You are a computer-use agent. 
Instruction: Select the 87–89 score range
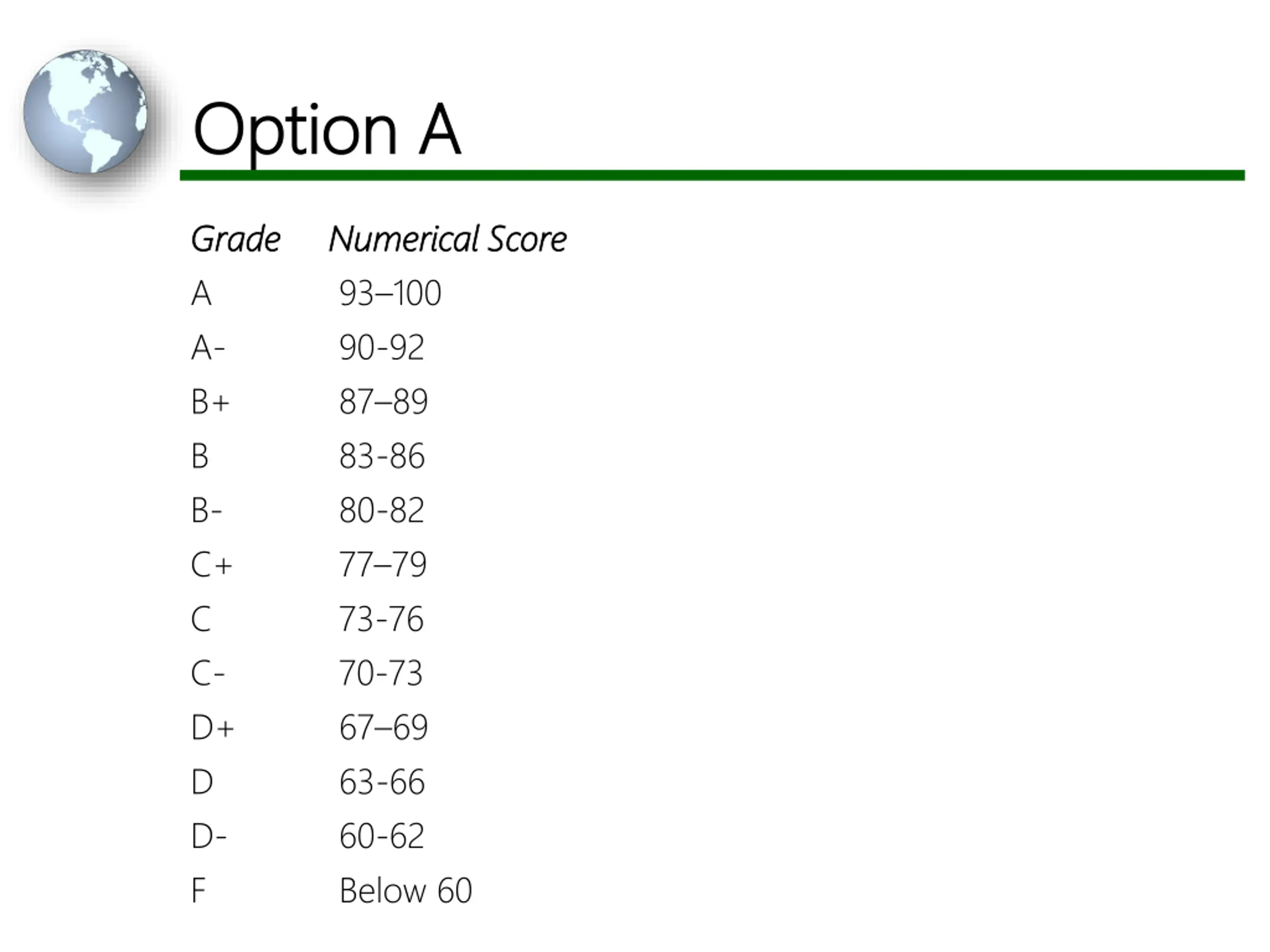[383, 402]
